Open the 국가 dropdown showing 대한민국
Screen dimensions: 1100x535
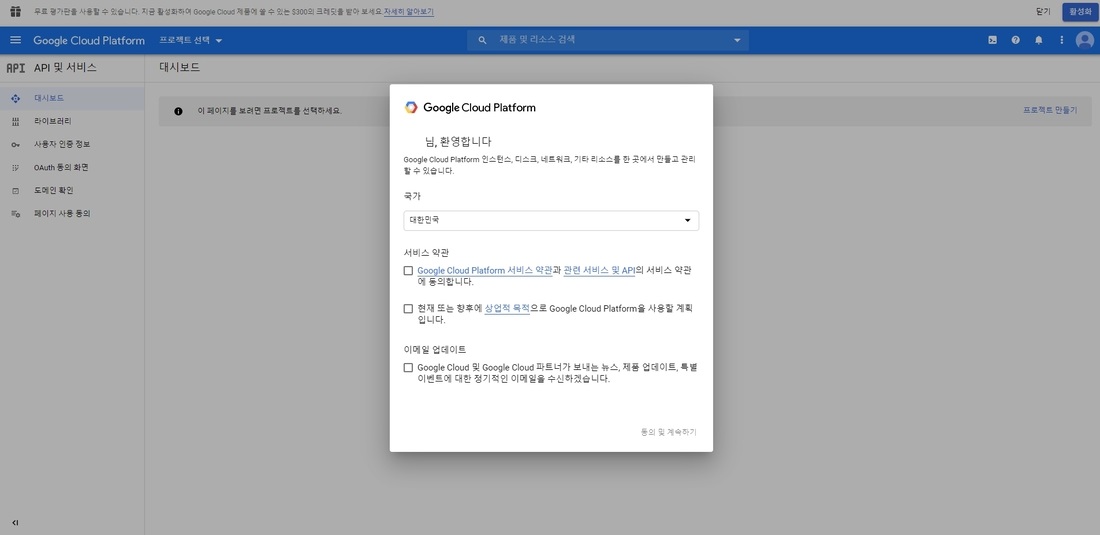[551, 220]
